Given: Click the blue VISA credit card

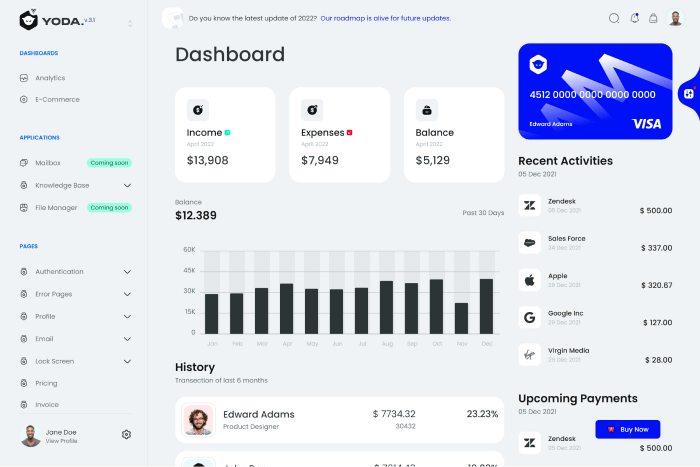Looking at the screenshot, I should coord(595,92).
